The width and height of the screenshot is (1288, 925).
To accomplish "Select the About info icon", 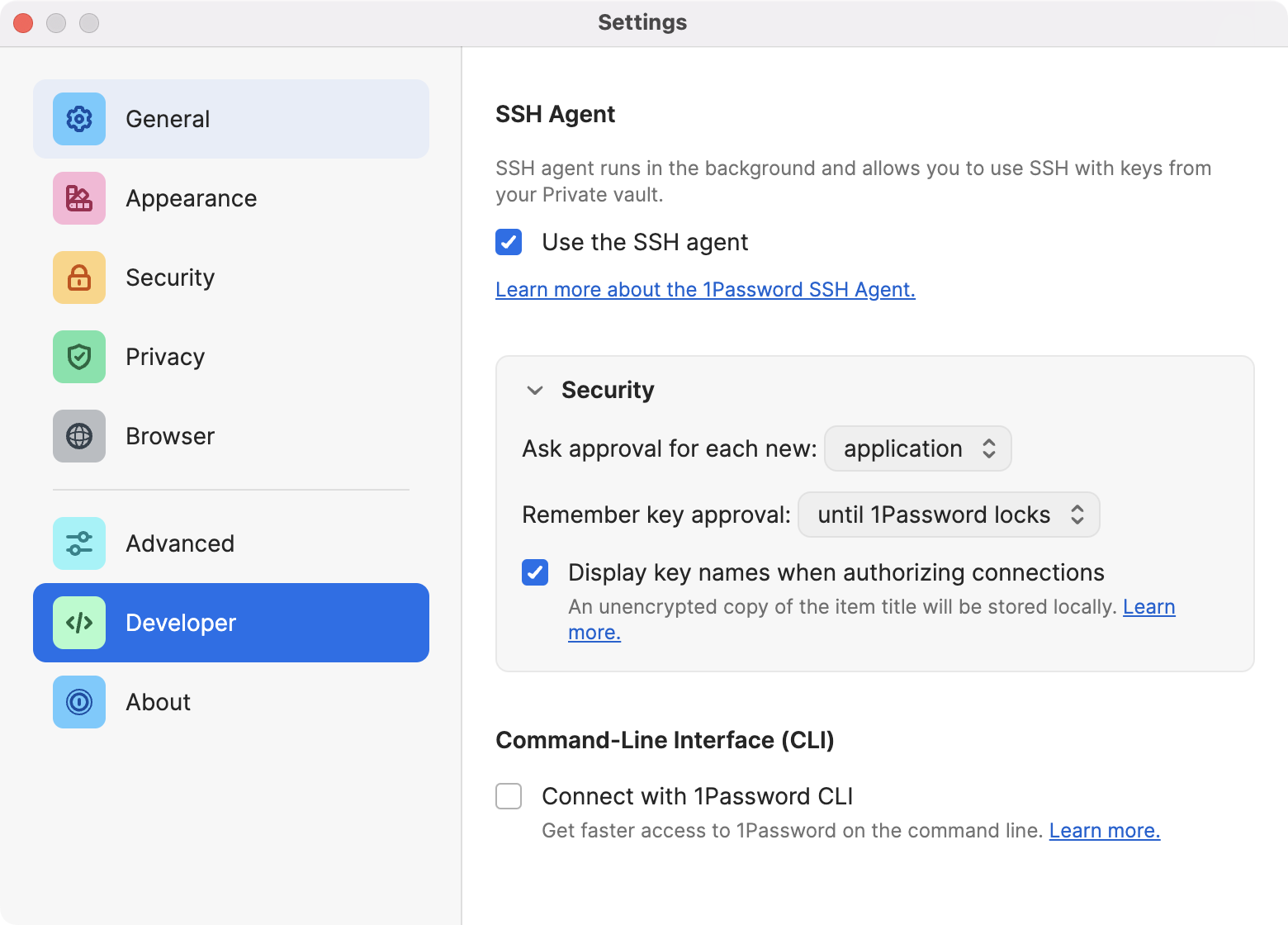I will point(78,702).
